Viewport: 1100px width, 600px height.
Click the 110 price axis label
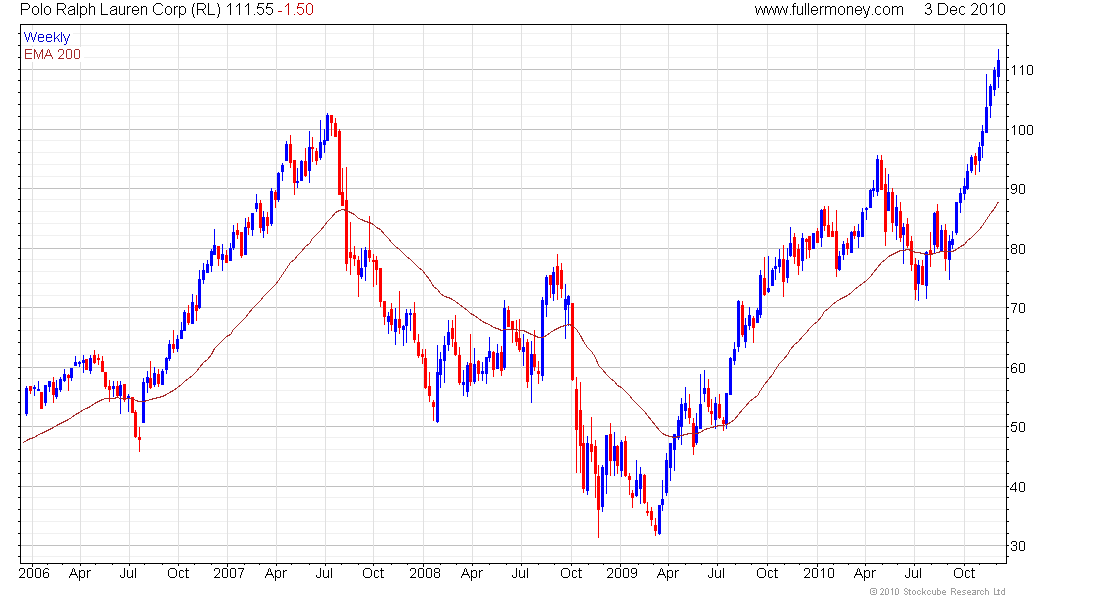(x=1021, y=70)
